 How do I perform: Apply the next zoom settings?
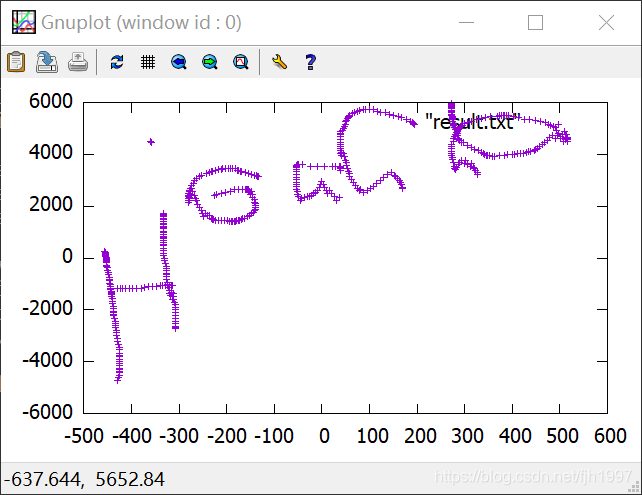pos(210,62)
